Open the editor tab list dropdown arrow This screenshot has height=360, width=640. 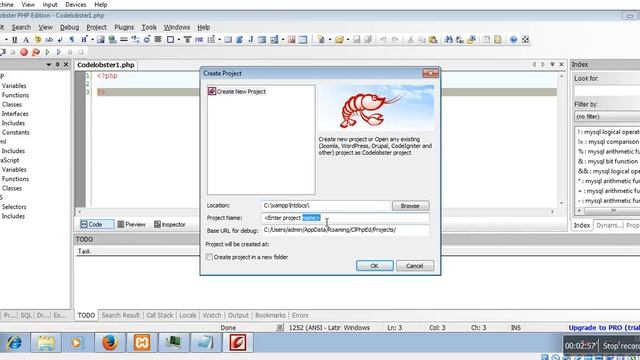click(x=552, y=64)
